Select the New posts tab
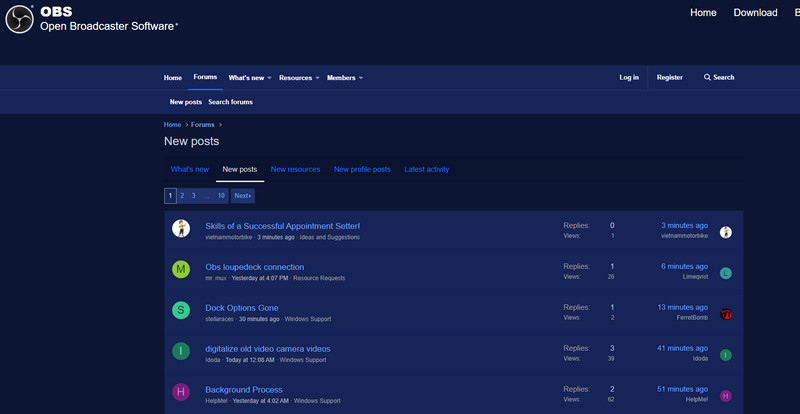 pyautogui.click(x=240, y=169)
